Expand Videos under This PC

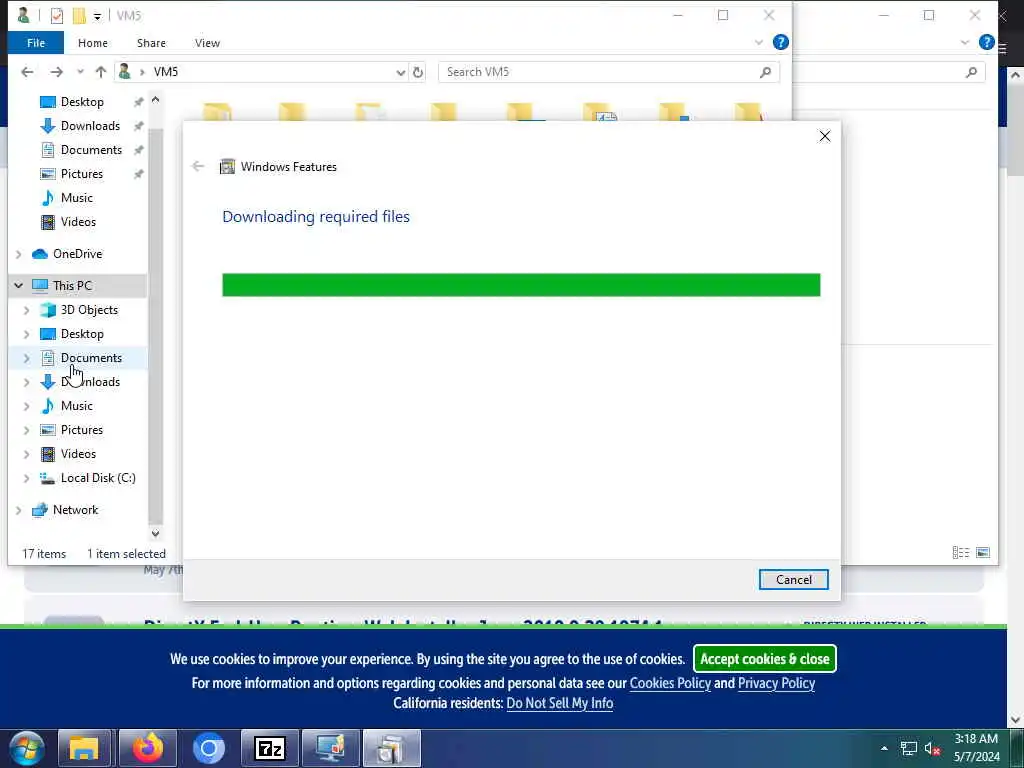click(26, 454)
